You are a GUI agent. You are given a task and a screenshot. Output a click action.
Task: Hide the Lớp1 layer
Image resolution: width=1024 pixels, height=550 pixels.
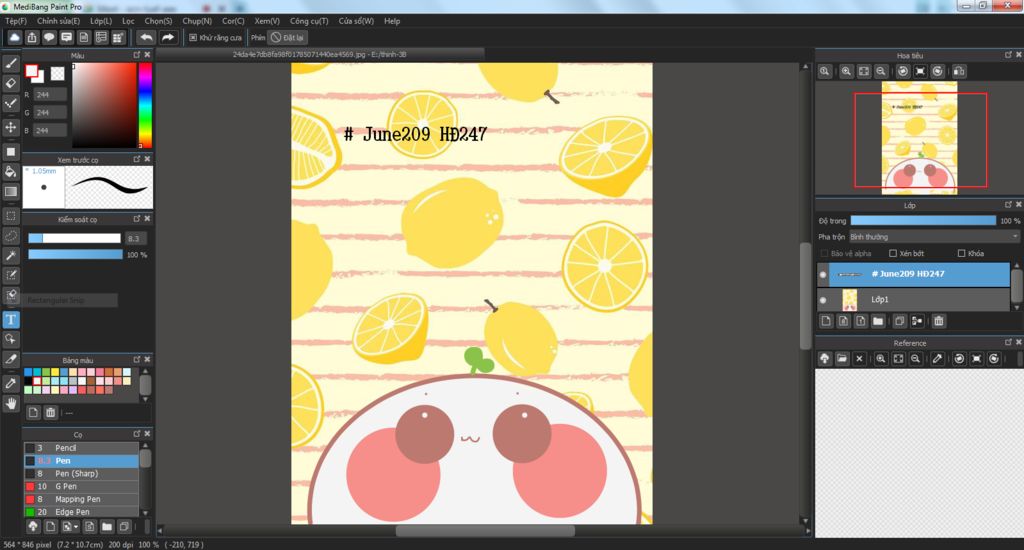point(823,300)
